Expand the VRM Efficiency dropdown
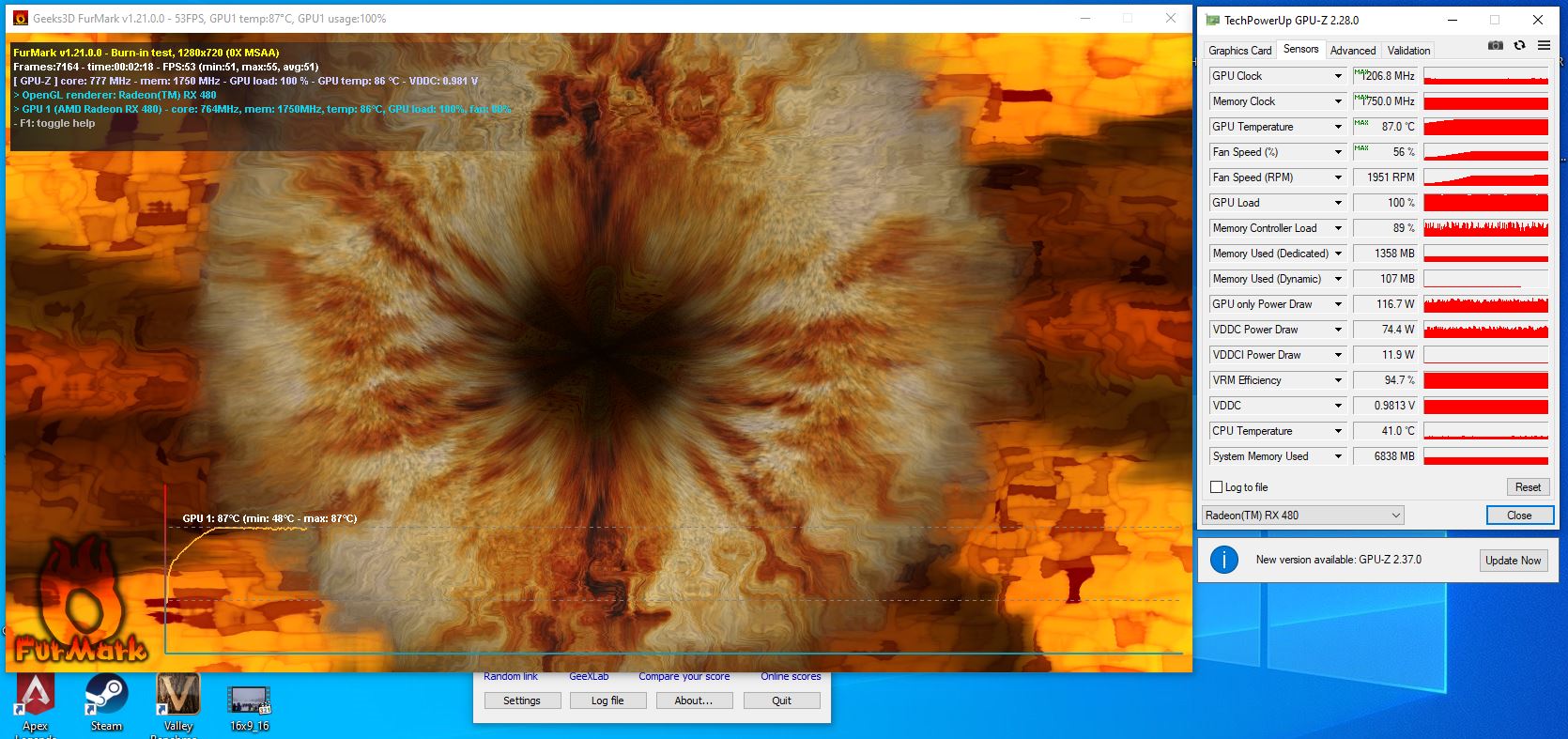Viewport: 1568px width, 739px height. click(1339, 380)
